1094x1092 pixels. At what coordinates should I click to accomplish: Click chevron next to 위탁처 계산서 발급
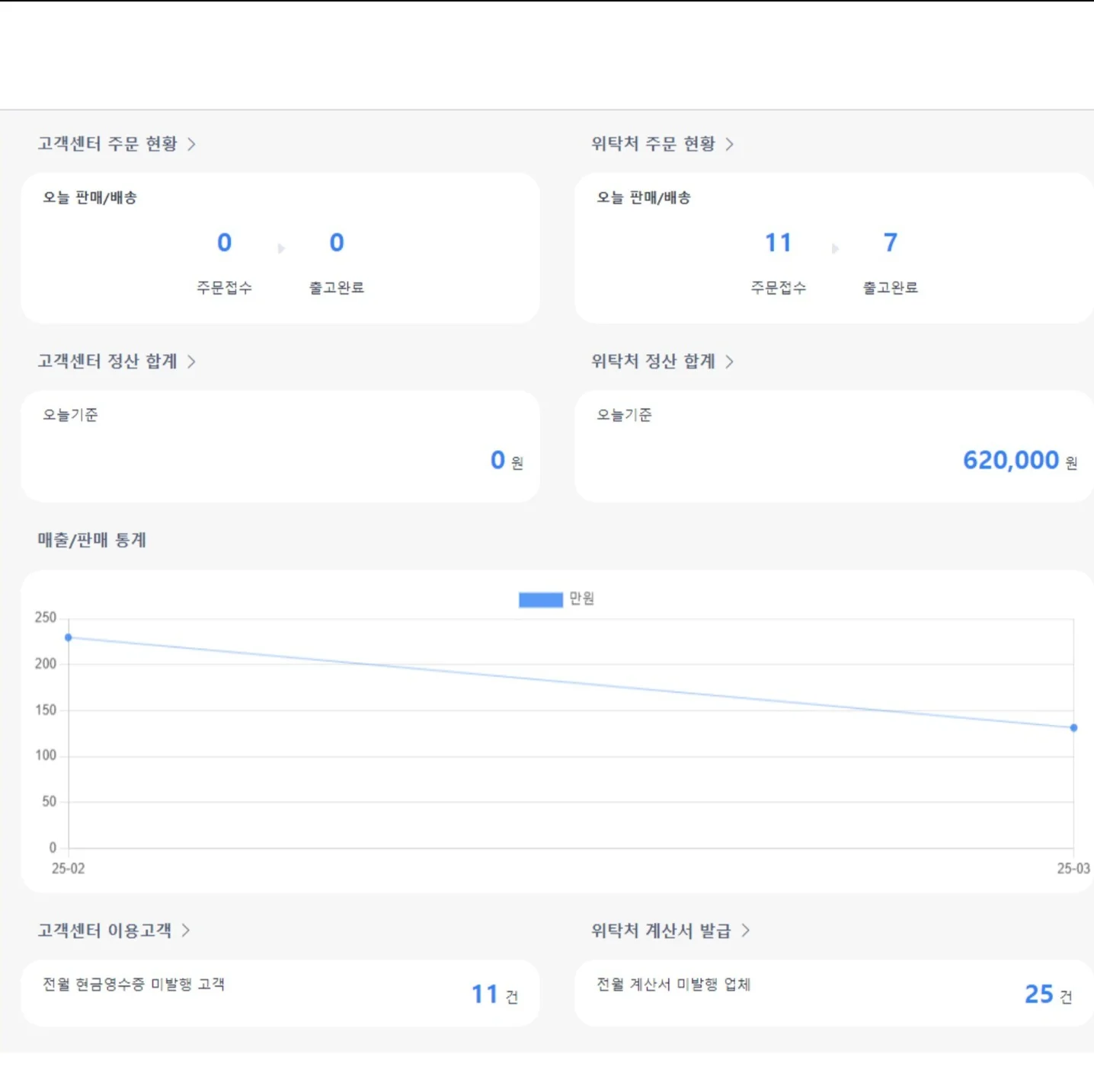(x=745, y=931)
